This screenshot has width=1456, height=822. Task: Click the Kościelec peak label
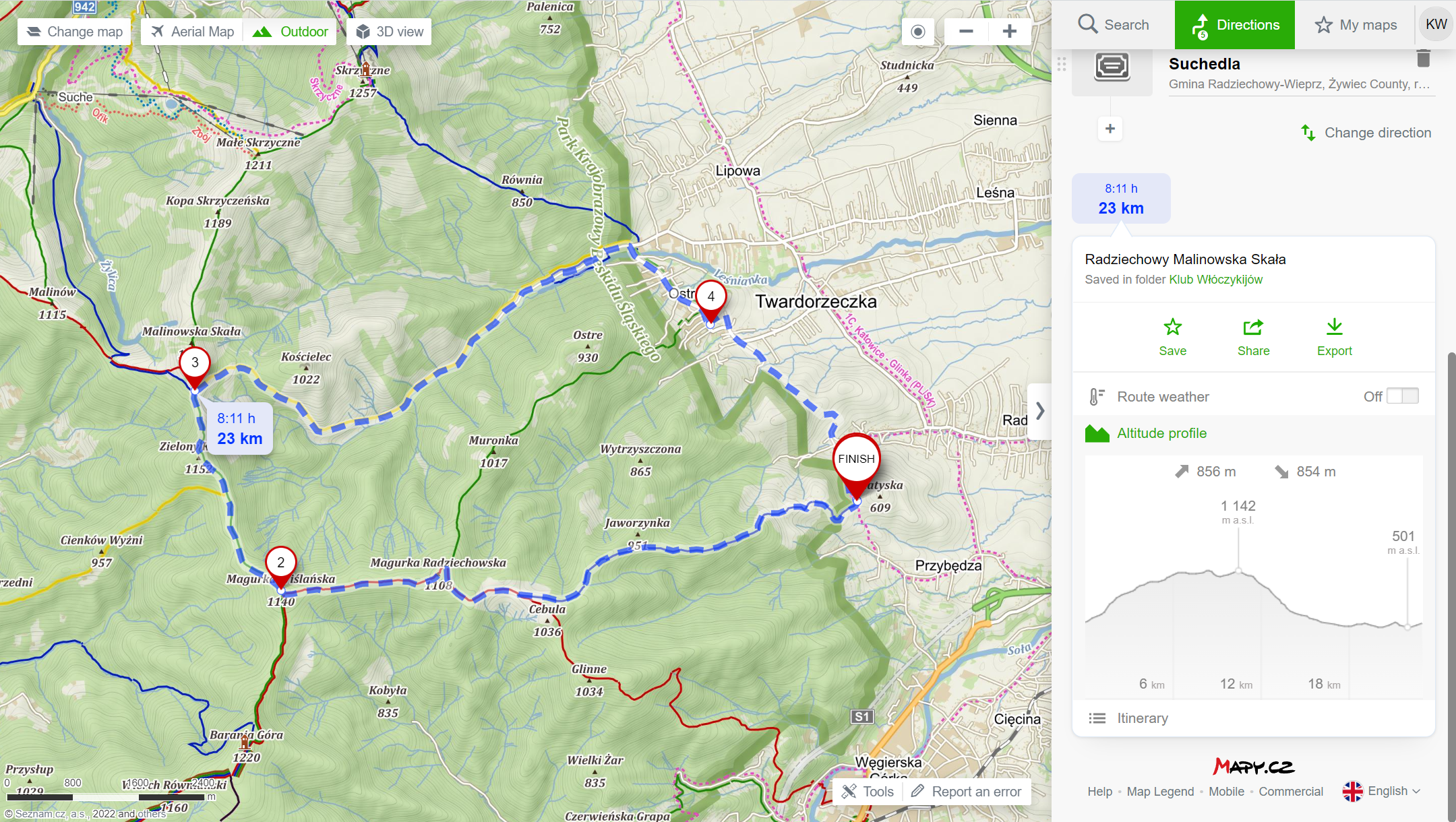coord(306,356)
